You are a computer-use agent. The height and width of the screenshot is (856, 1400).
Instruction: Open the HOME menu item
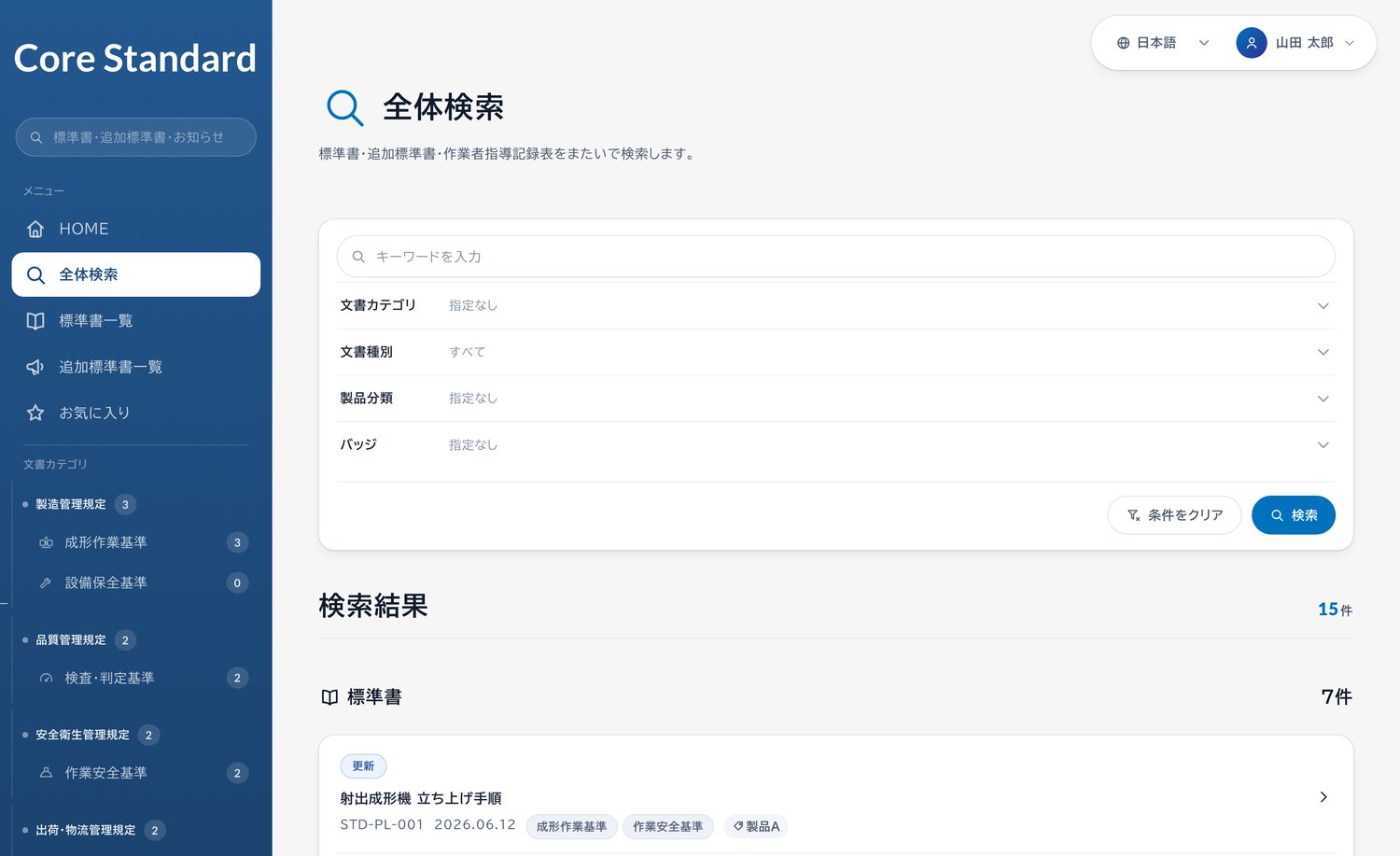click(x=135, y=229)
